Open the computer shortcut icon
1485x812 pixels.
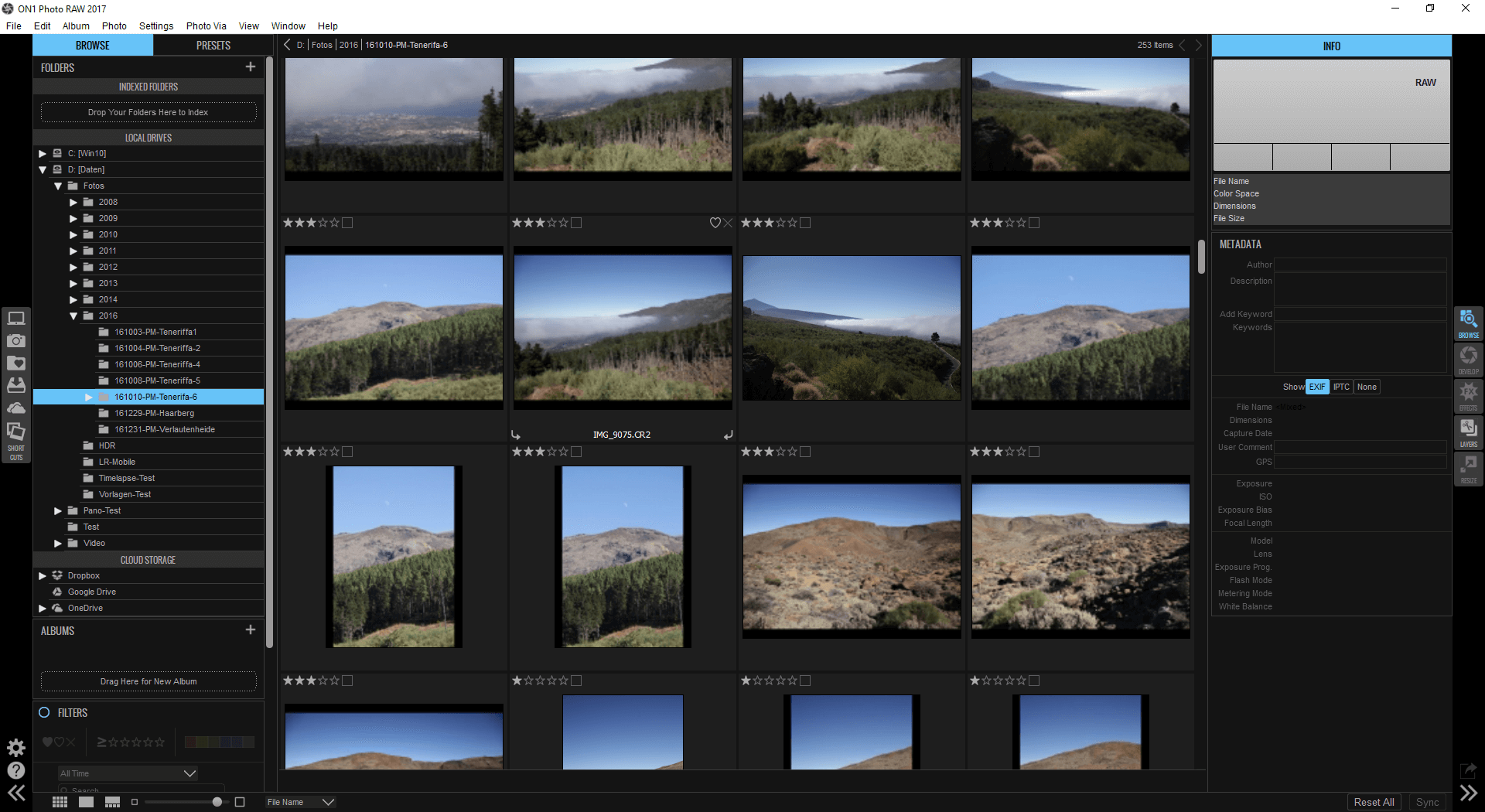16,318
